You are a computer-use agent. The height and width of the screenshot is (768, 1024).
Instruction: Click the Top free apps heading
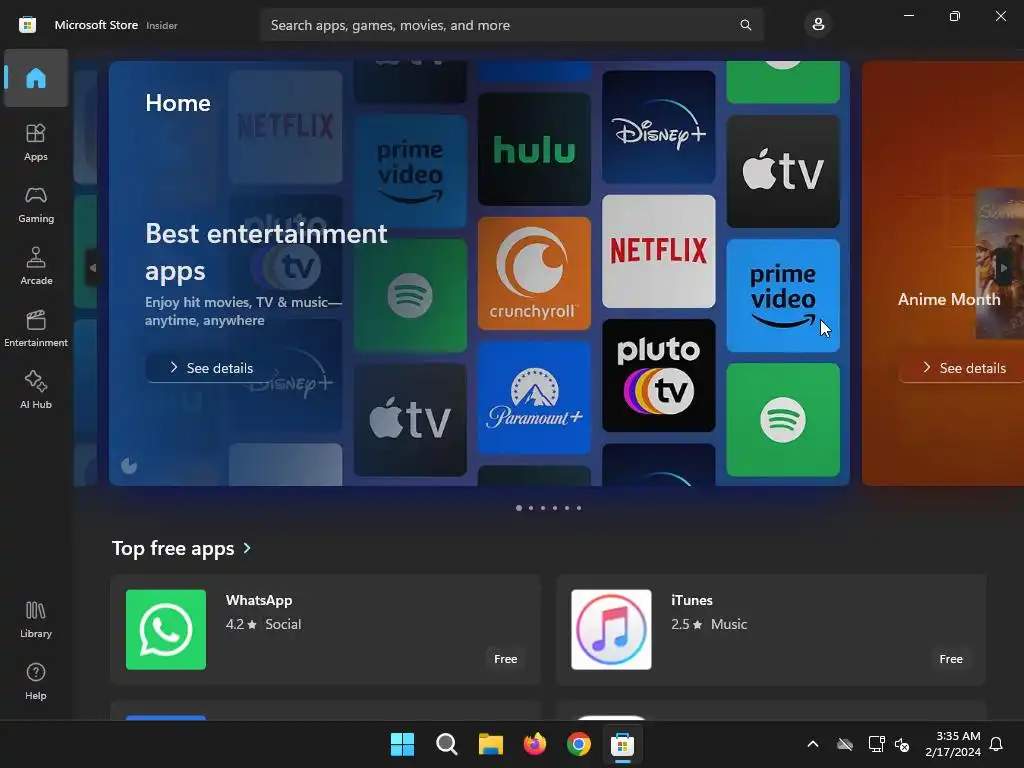pos(173,548)
